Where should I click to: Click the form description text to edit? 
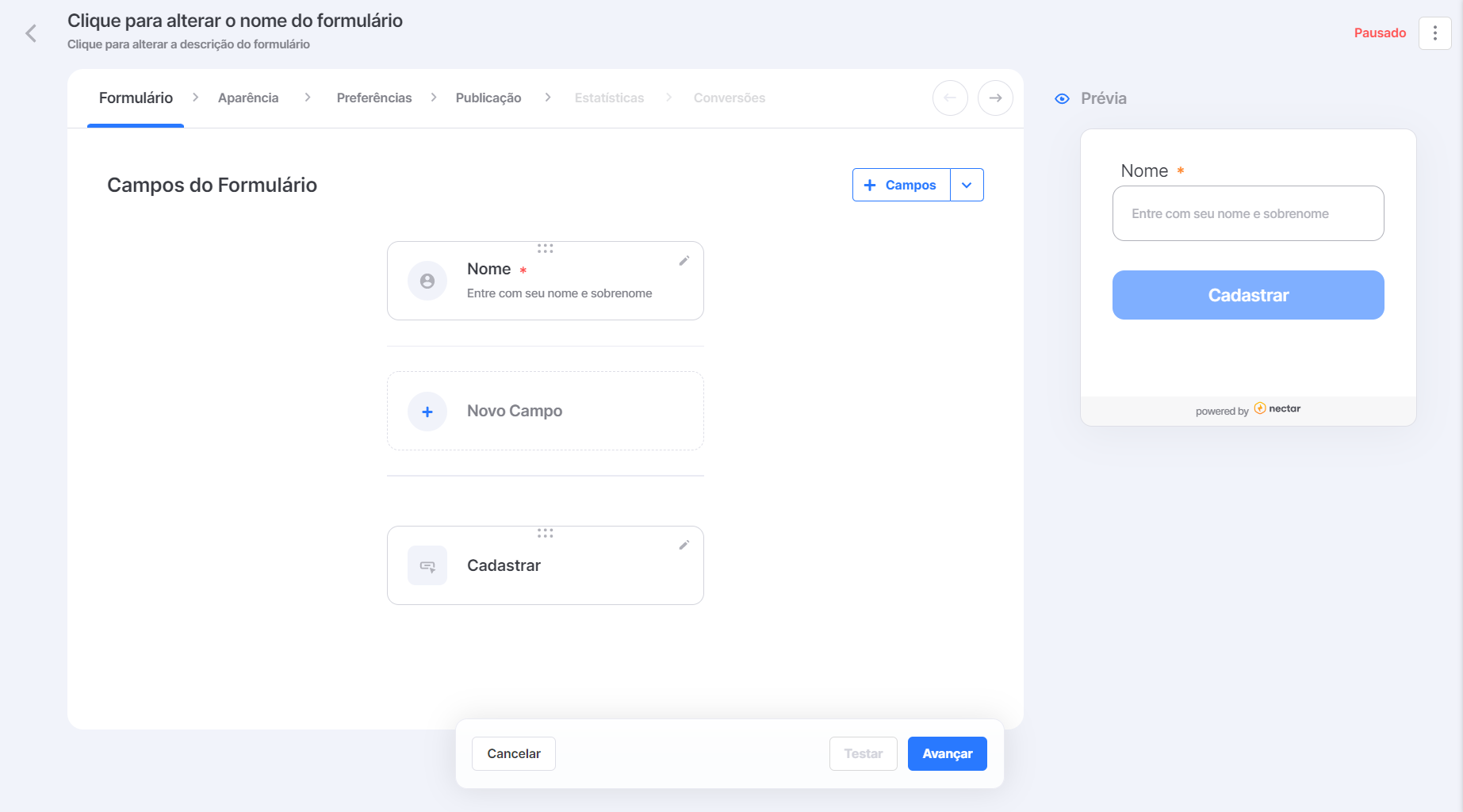tap(189, 44)
